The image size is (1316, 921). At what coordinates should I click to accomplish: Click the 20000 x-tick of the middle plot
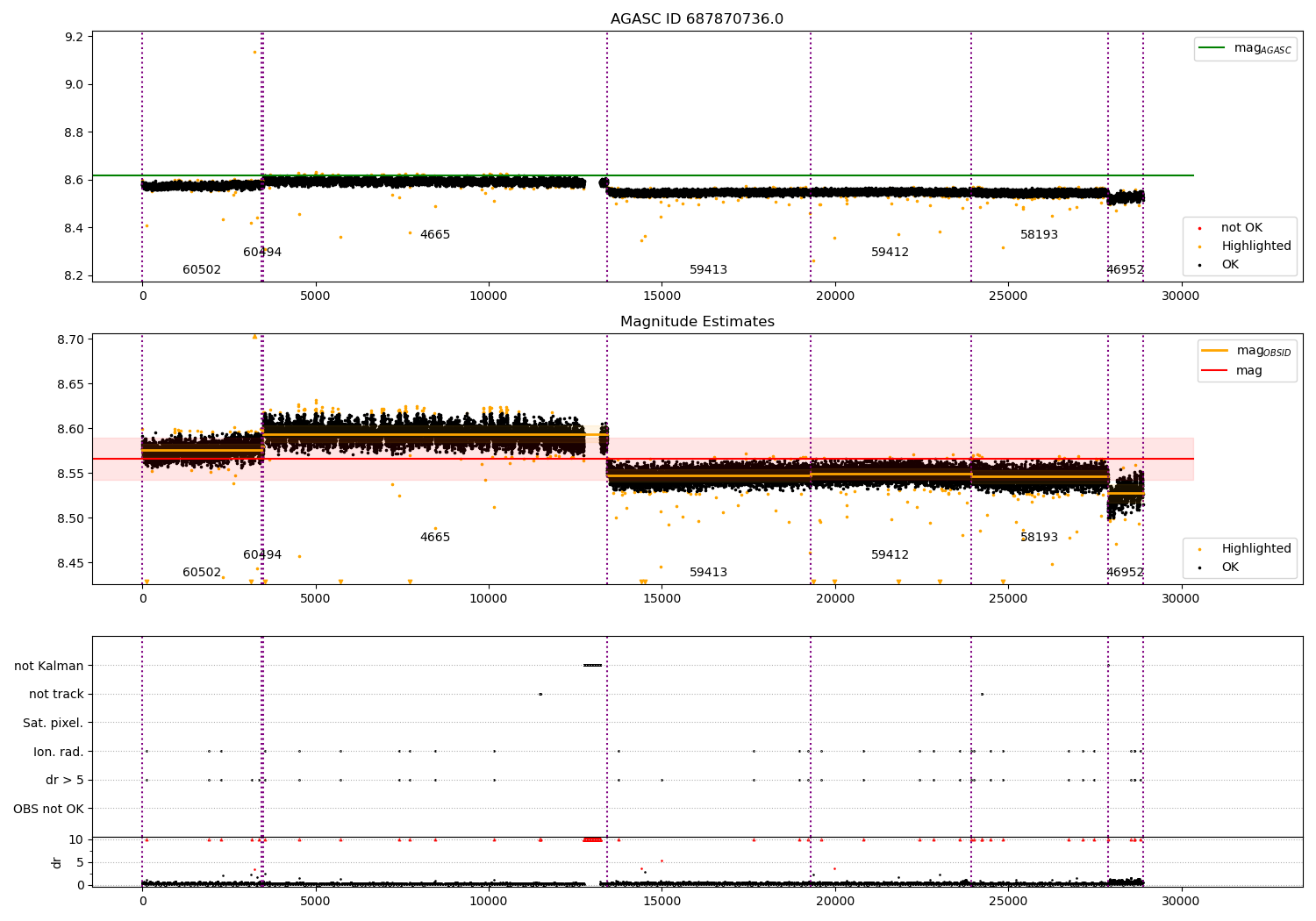[834, 598]
